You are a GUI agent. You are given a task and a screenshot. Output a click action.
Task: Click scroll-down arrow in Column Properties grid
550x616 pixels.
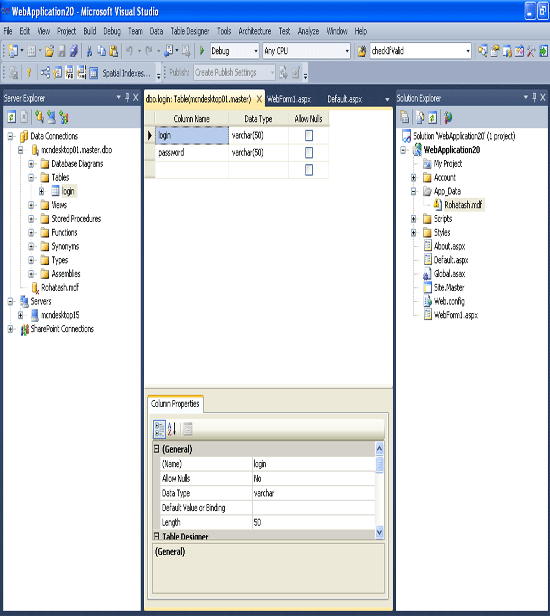pyautogui.click(x=380, y=532)
